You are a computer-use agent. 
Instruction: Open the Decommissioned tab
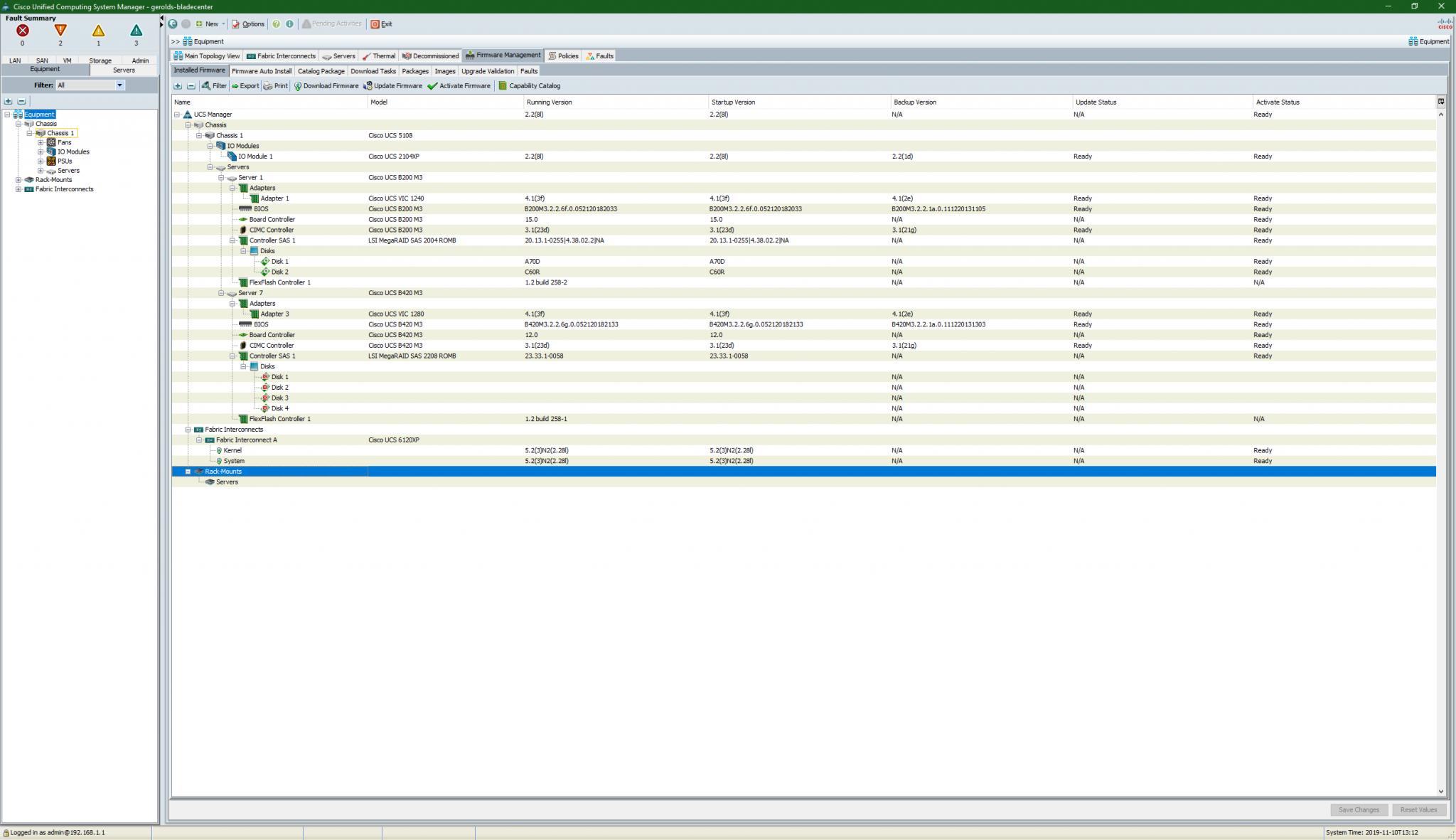[430, 55]
